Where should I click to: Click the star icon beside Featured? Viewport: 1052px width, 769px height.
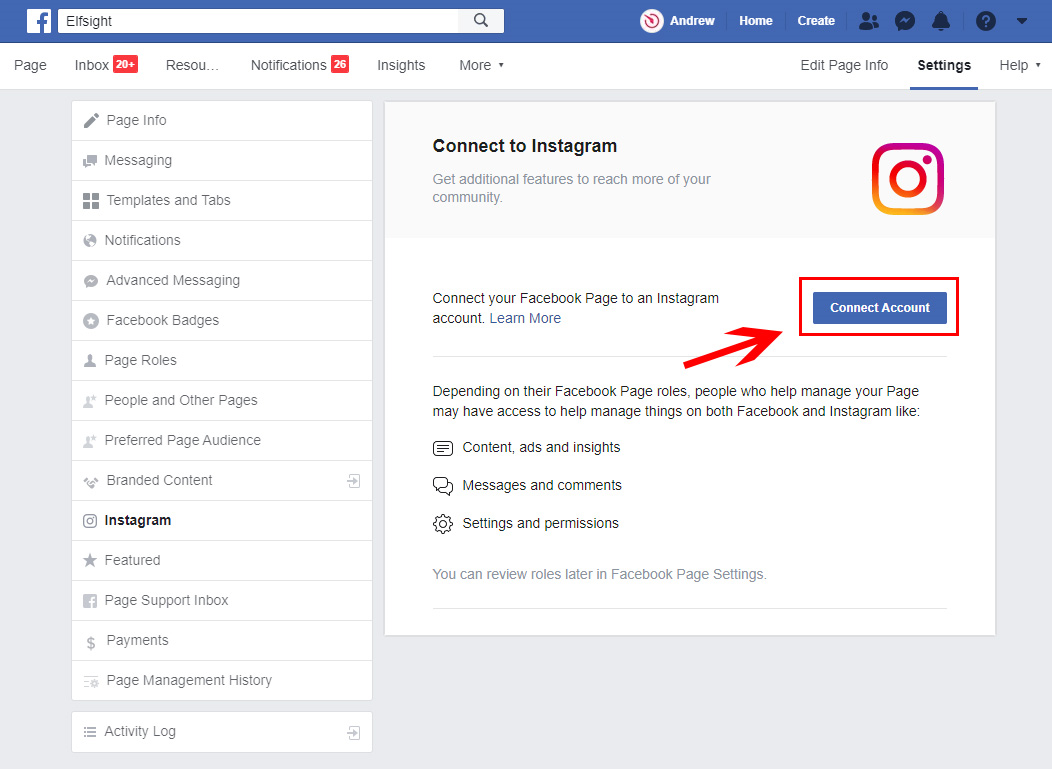pyautogui.click(x=90, y=560)
